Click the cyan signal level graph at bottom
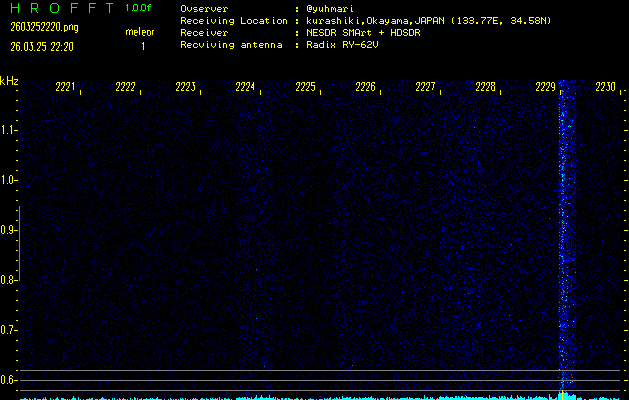This screenshot has height=400, width=629. pos(300,397)
